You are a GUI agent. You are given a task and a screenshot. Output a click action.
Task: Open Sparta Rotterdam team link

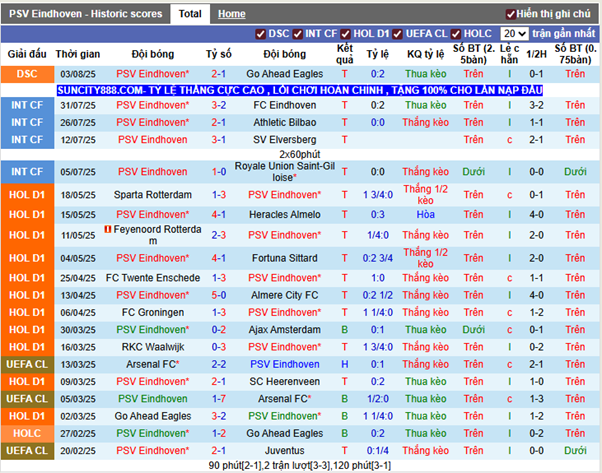[153, 195]
